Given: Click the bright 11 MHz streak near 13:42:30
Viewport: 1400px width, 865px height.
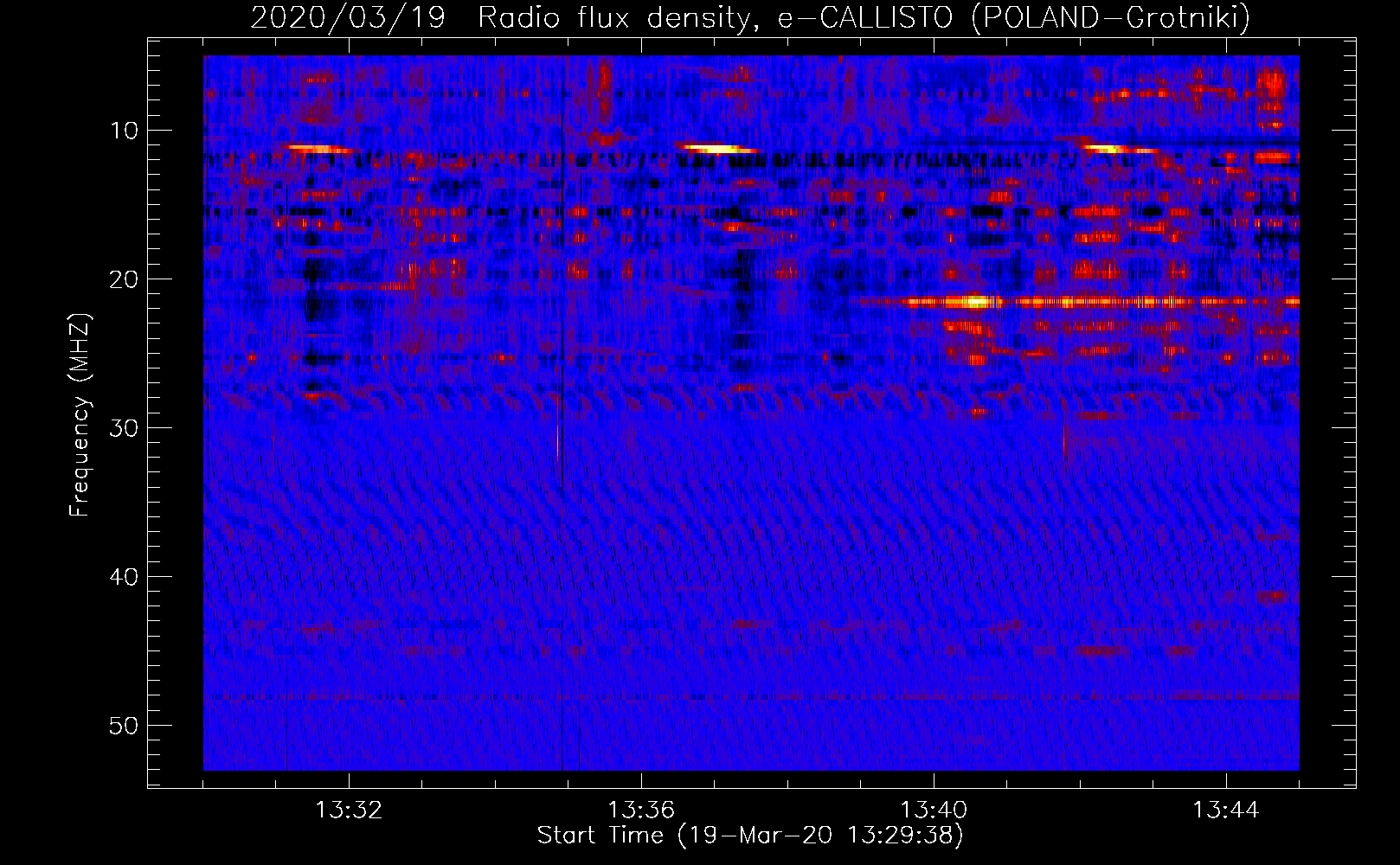Looking at the screenshot, I should (1119, 149).
